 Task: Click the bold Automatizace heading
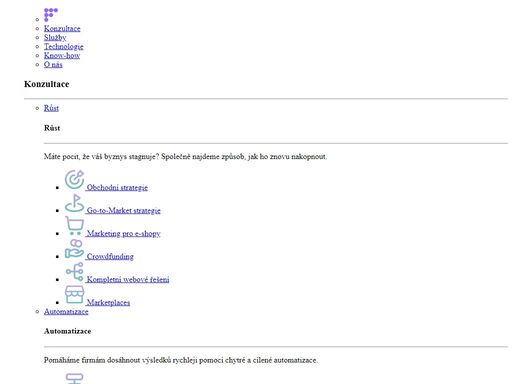click(68, 331)
